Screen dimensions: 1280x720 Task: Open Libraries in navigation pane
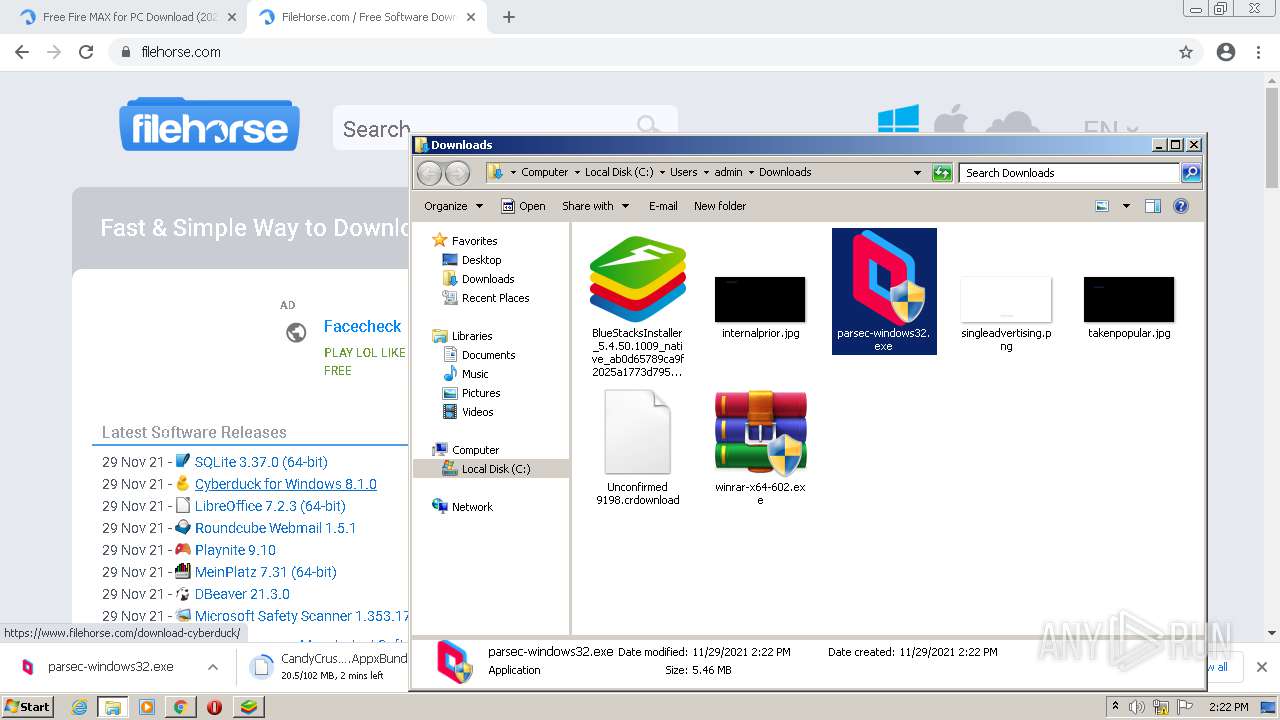coord(472,336)
